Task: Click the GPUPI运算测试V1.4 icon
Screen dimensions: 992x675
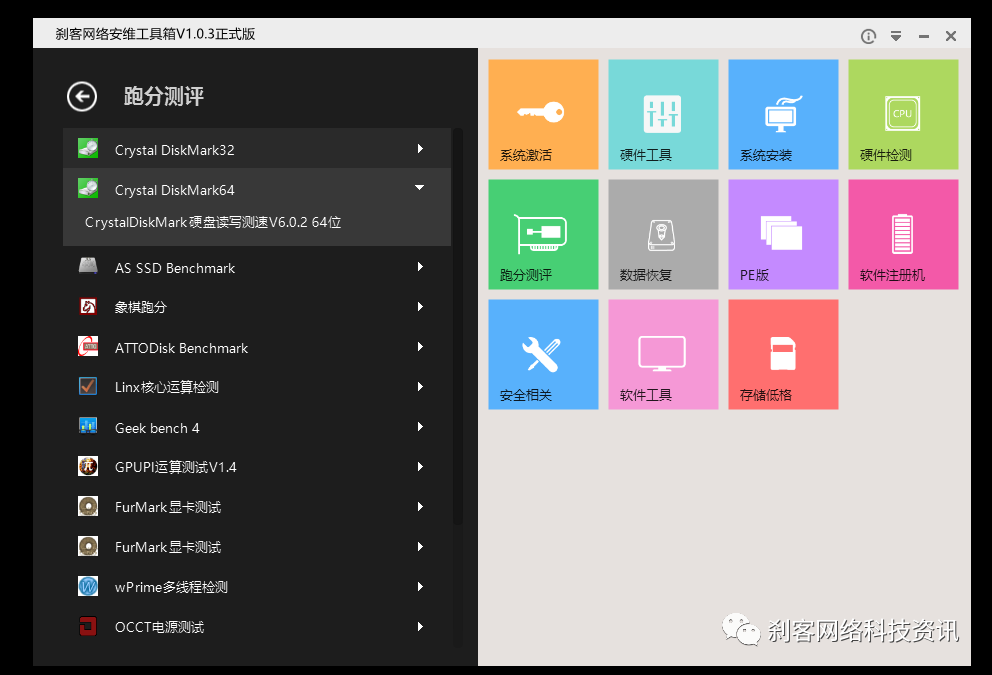Action: click(x=88, y=466)
